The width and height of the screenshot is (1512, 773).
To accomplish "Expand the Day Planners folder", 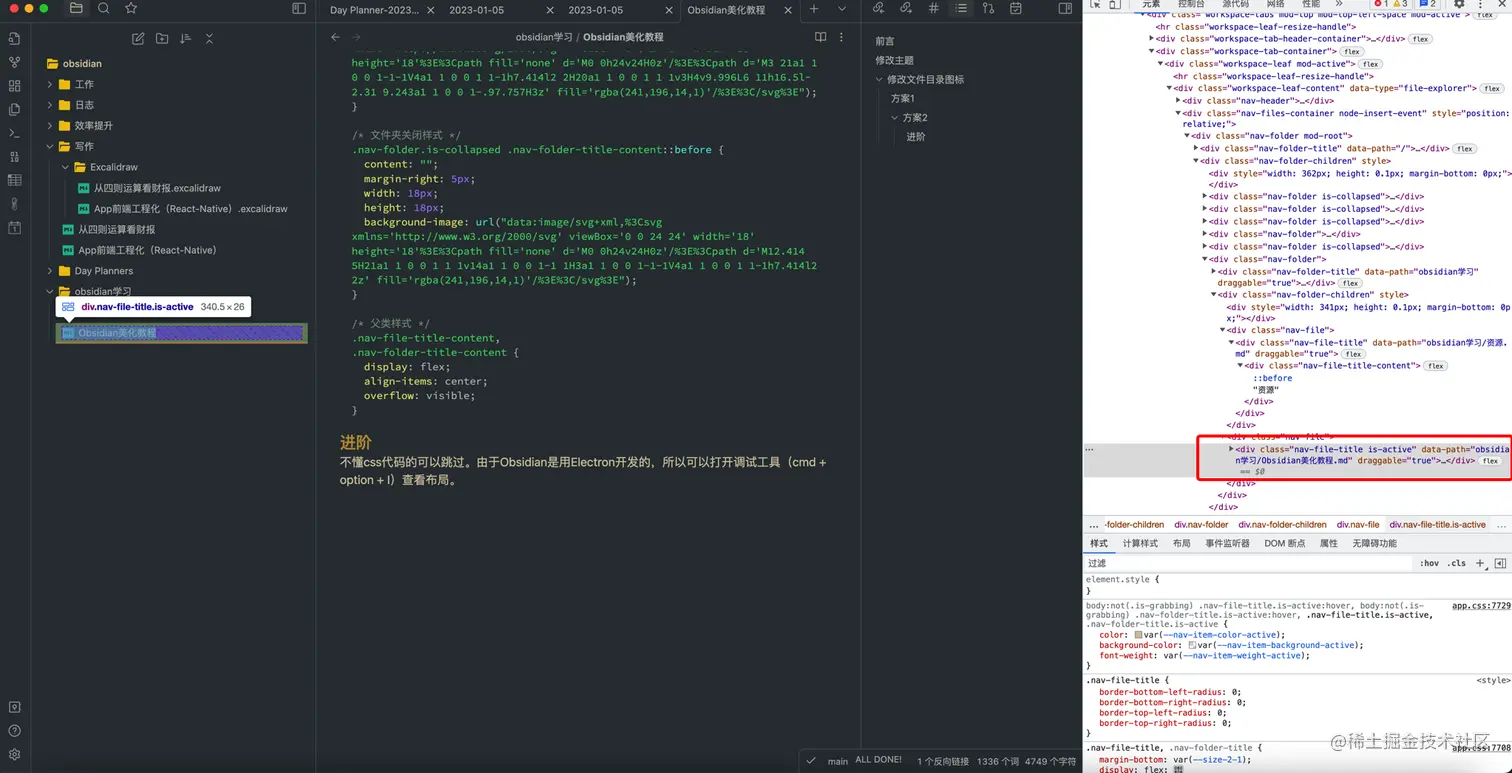I will pyautogui.click(x=50, y=271).
